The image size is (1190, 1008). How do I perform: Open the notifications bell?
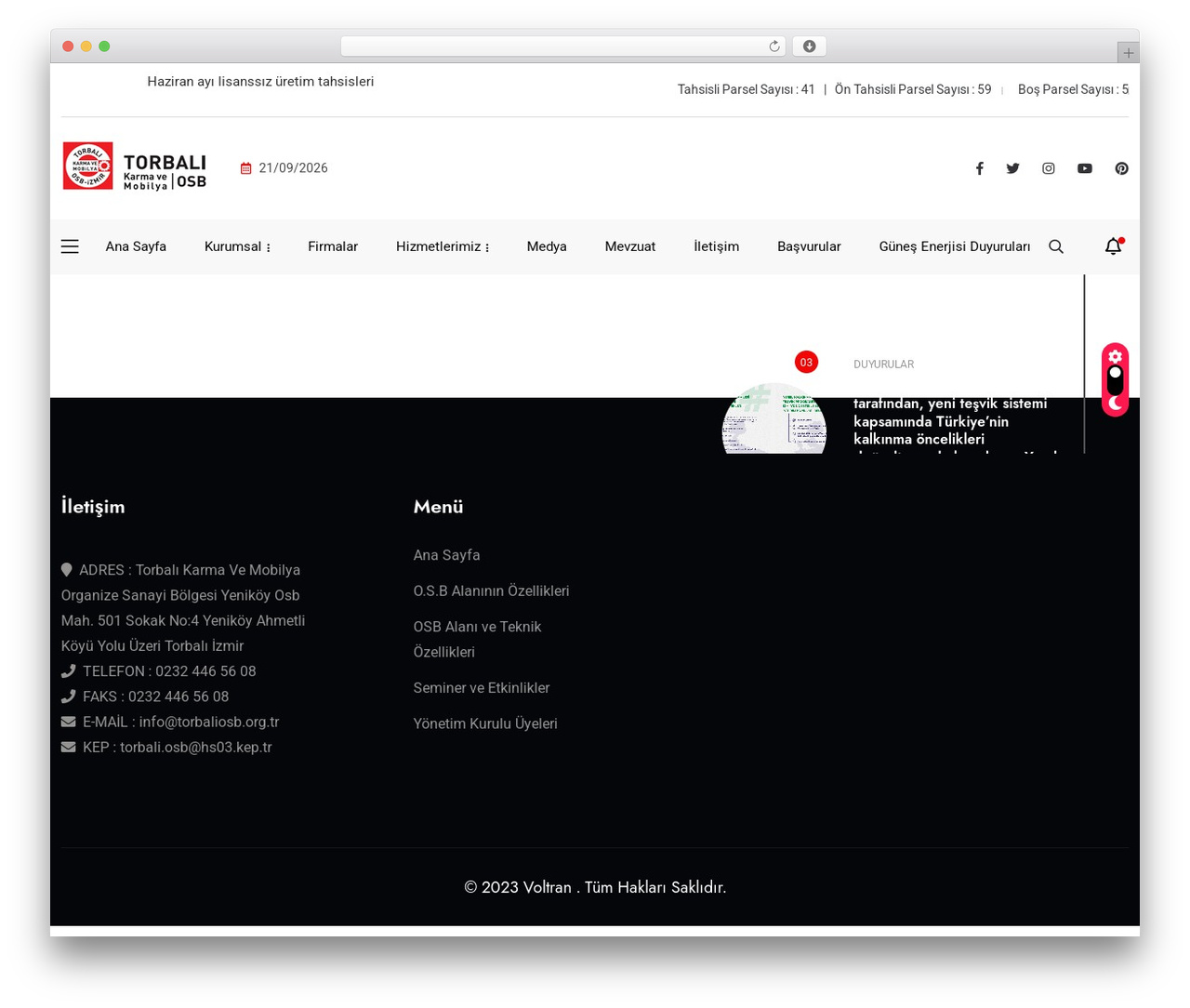1113,246
